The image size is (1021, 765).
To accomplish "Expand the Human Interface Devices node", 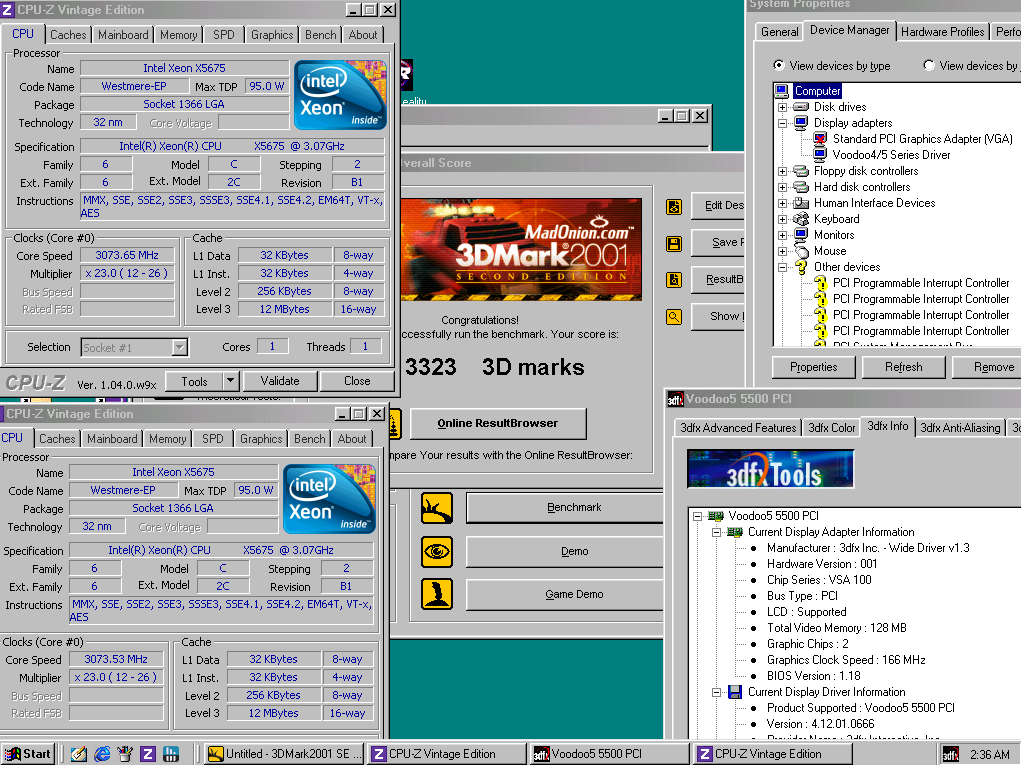I will click(x=783, y=203).
